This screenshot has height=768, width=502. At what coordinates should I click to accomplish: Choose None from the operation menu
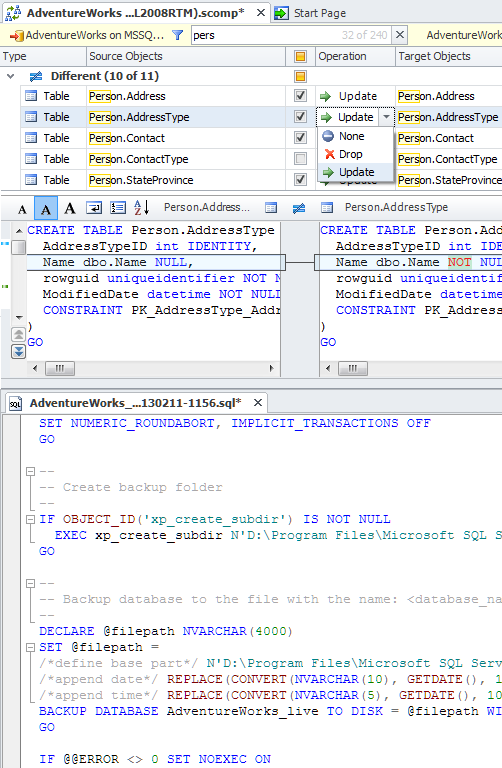[356, 136]
